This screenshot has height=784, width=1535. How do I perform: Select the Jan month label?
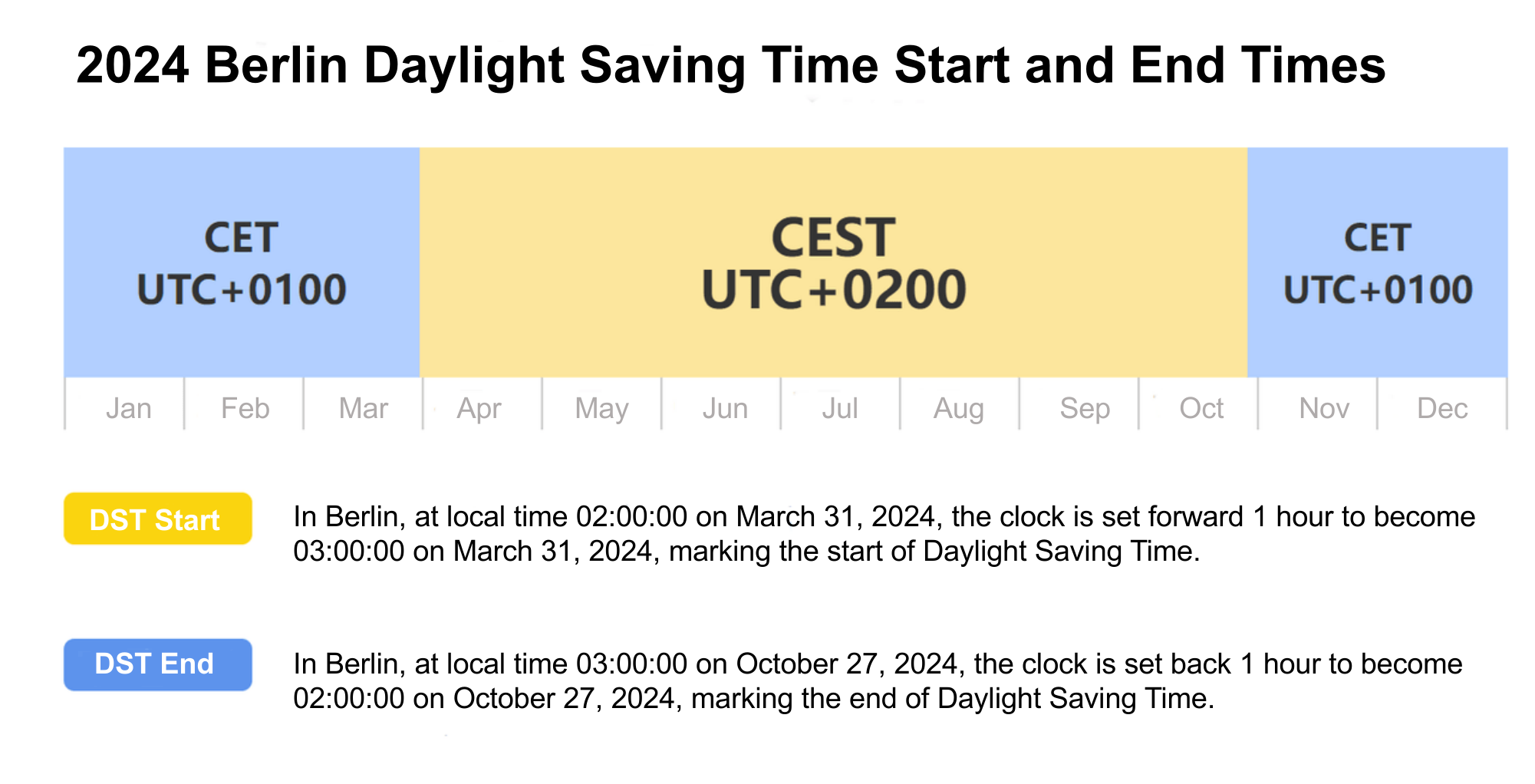coord(128,408)
